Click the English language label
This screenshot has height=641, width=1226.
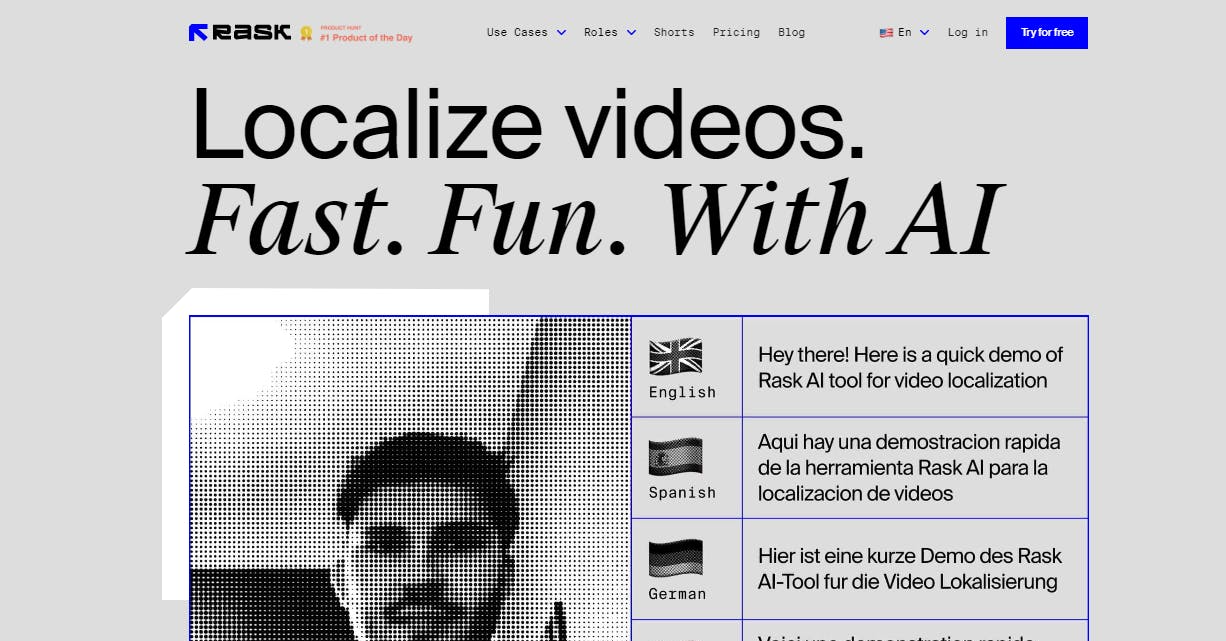[682, 392]
